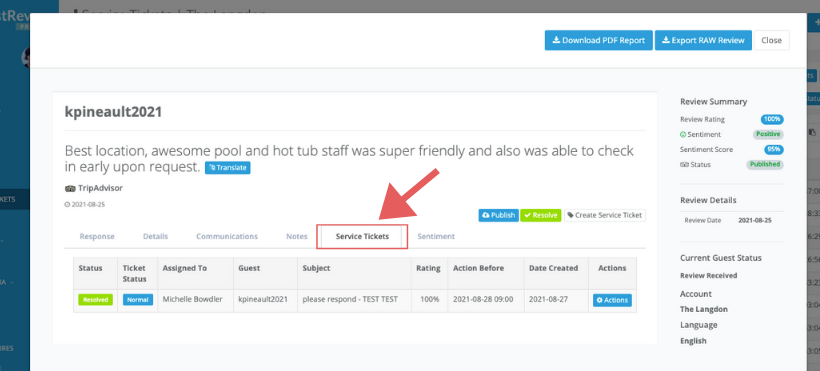Open the Actions dropdown for the ticket

612,300
